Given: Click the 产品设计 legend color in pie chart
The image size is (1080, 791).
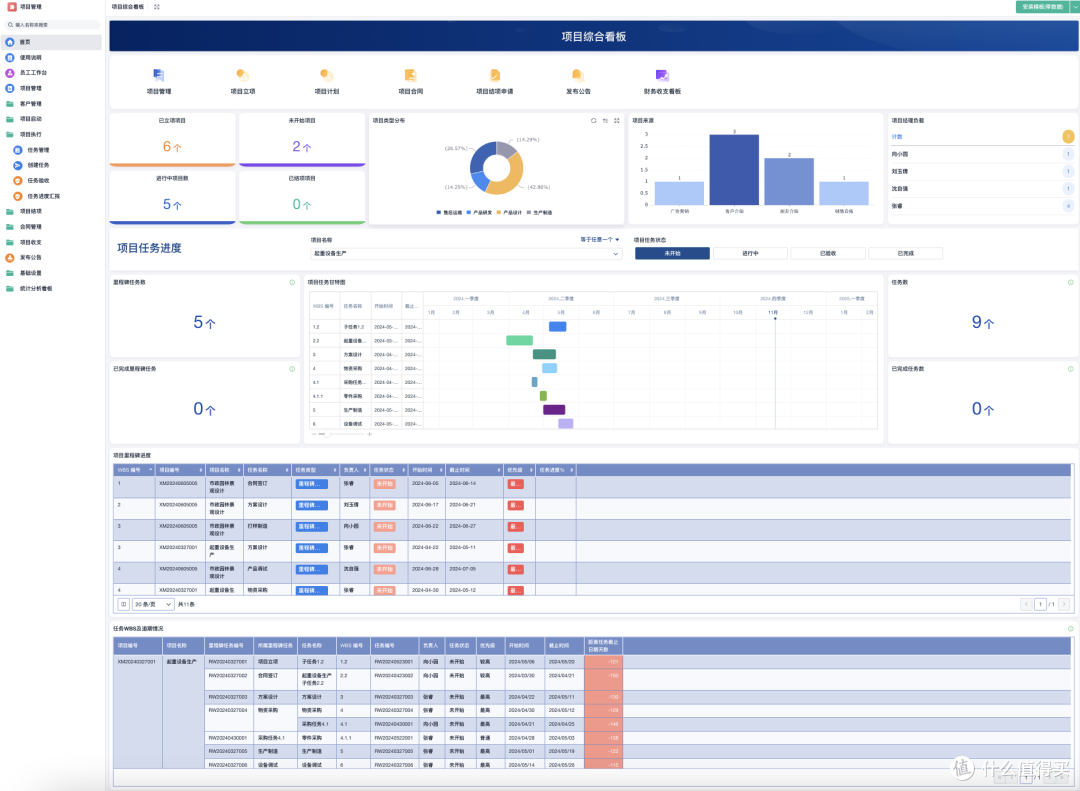Looking at the screenshot, I should click(x=499, y=213).
